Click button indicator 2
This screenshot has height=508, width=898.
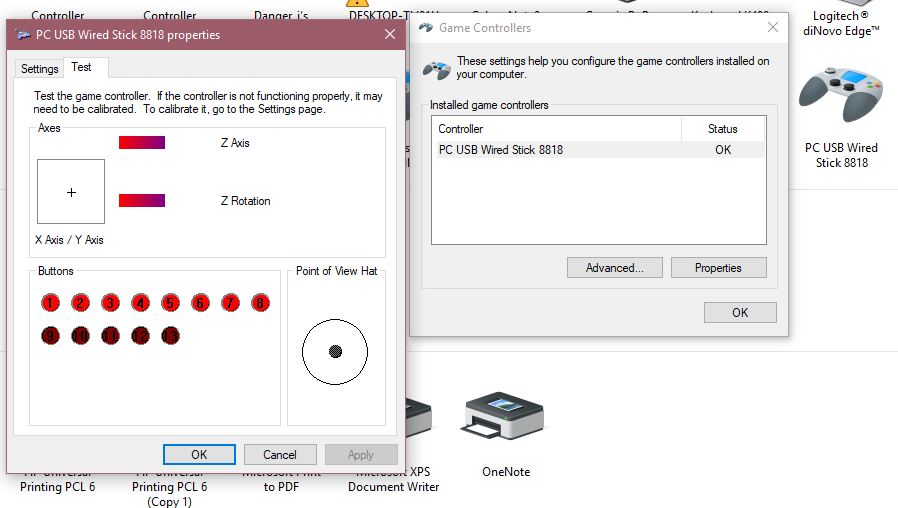point(80,302)
